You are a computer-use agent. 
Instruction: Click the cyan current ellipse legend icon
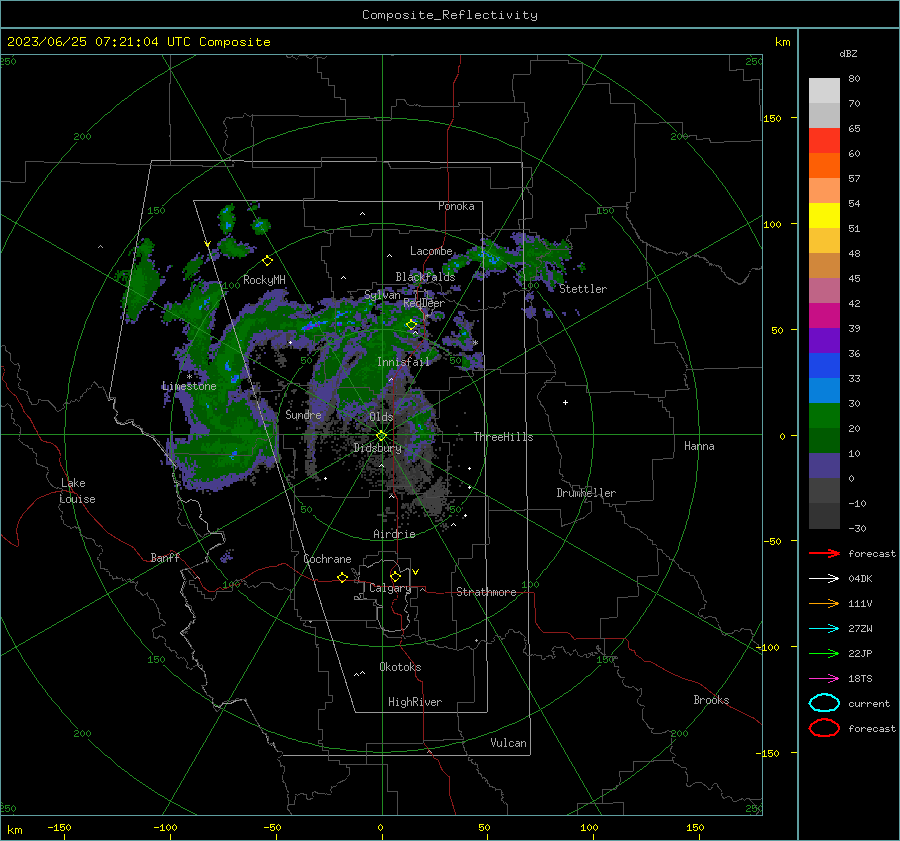824,703
